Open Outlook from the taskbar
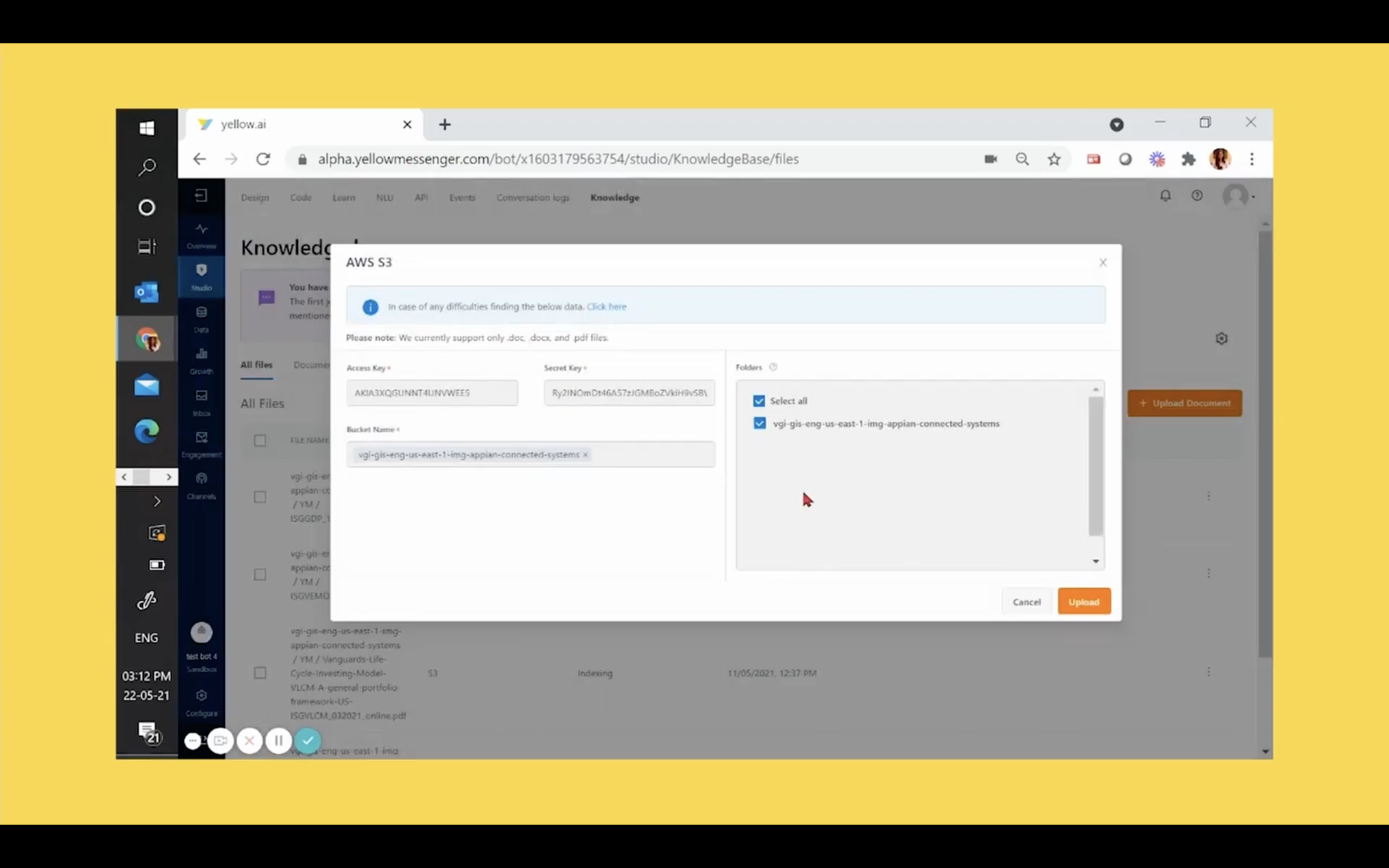The width and height of the screenshot is (1389, 868). coord(147,292)
